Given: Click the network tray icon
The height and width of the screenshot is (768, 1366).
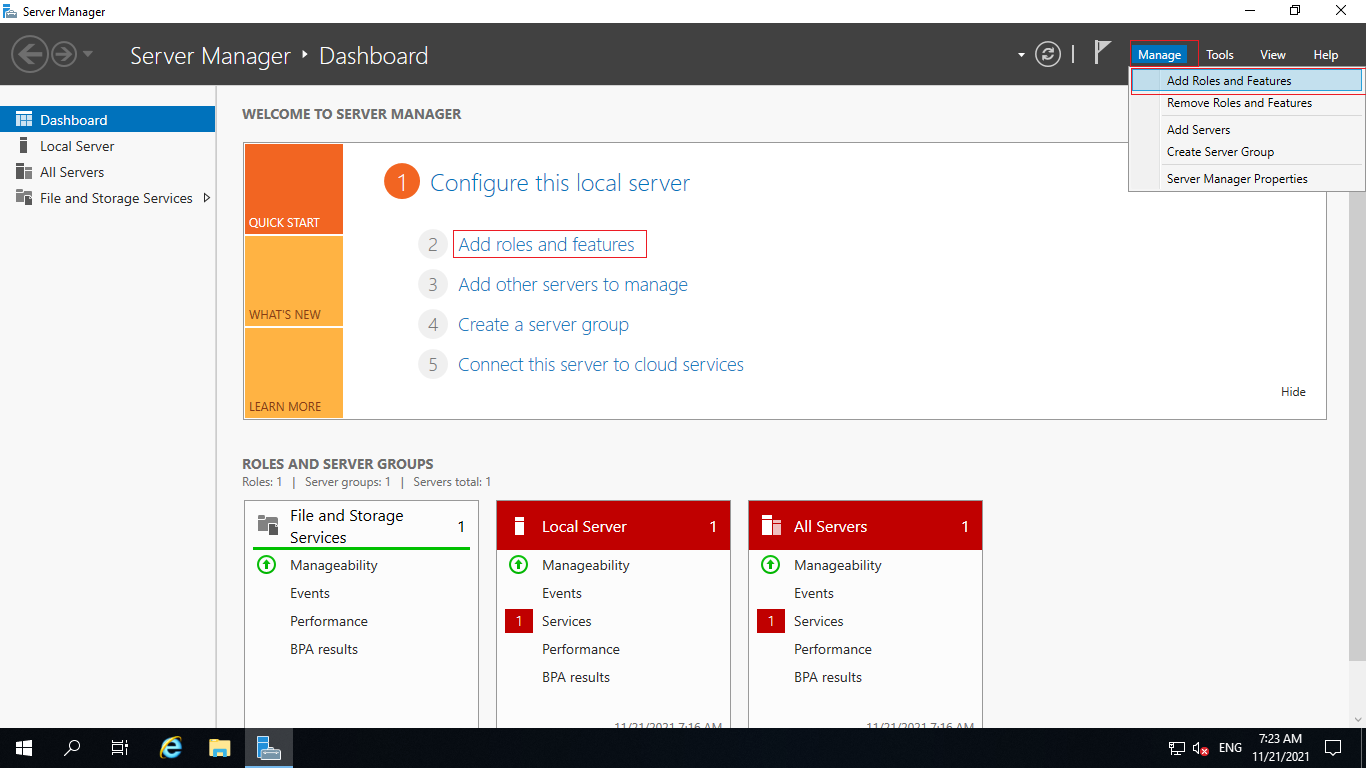Looking at the screenshot, I should 1177,748.
